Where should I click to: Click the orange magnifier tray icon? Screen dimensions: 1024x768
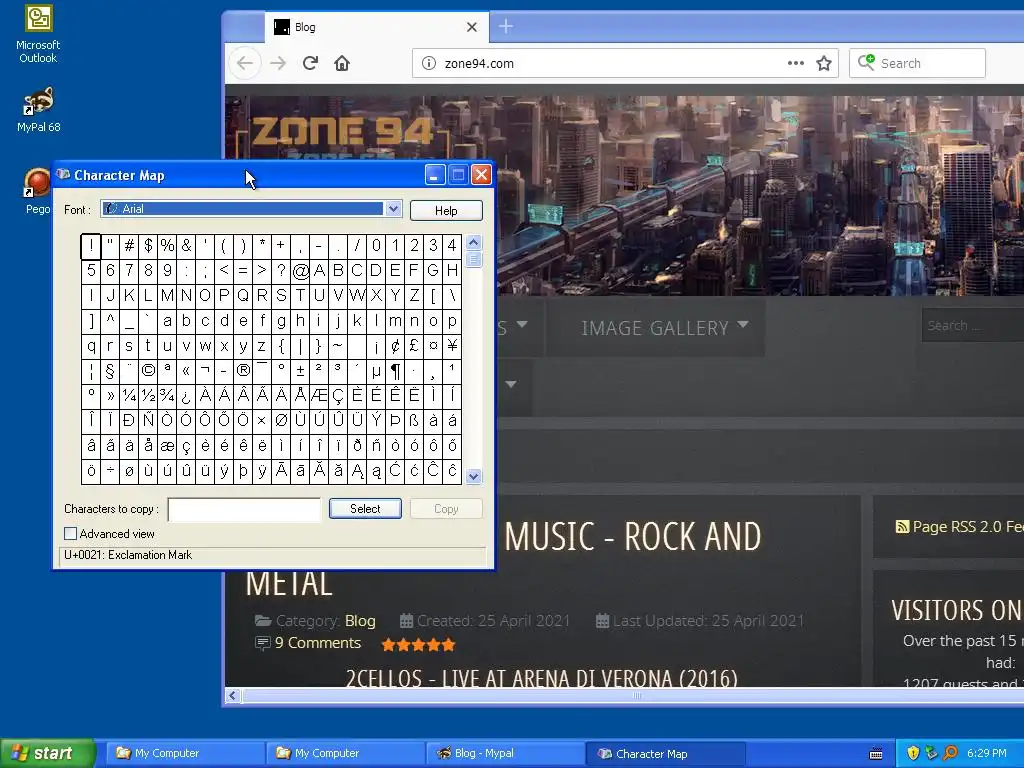950,753
